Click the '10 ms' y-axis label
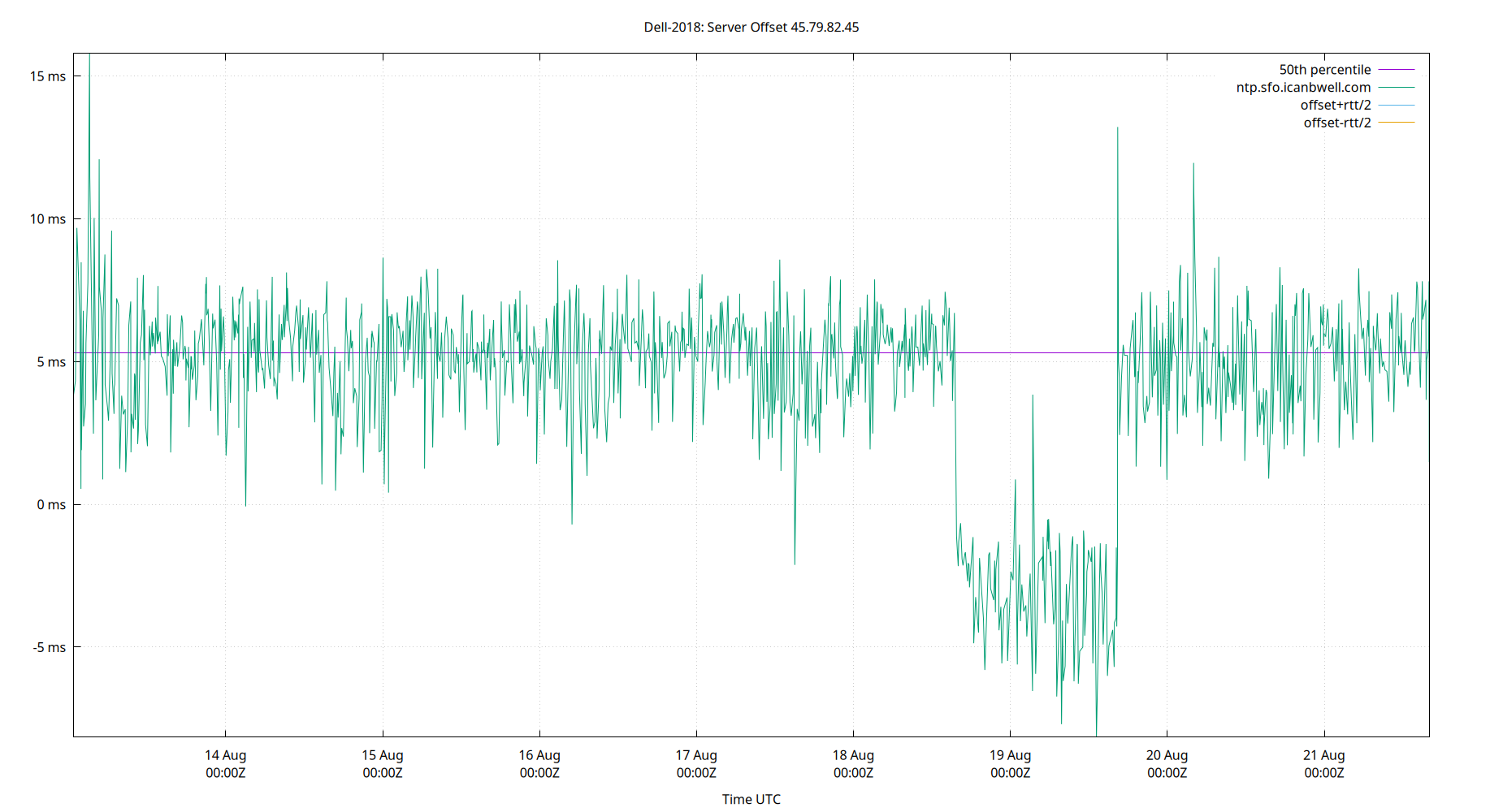Screen dimensions: 1503x812 click(48, 219)
